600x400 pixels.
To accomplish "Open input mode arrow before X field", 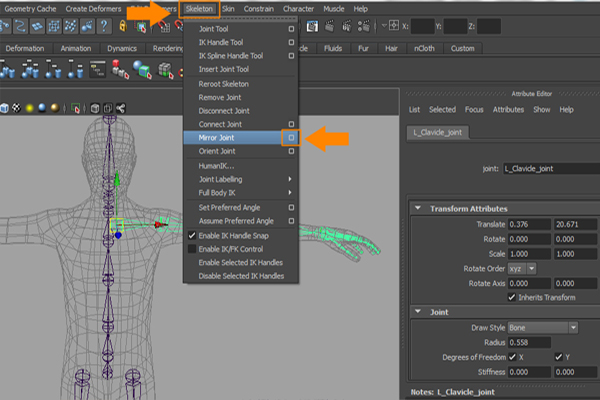I will tap(384, 26).
